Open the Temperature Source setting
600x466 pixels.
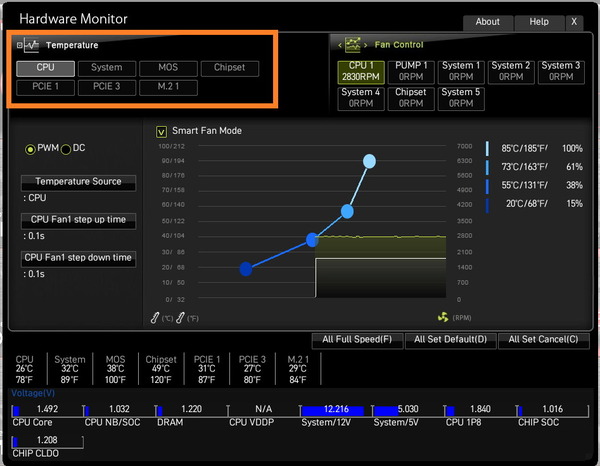78,183
